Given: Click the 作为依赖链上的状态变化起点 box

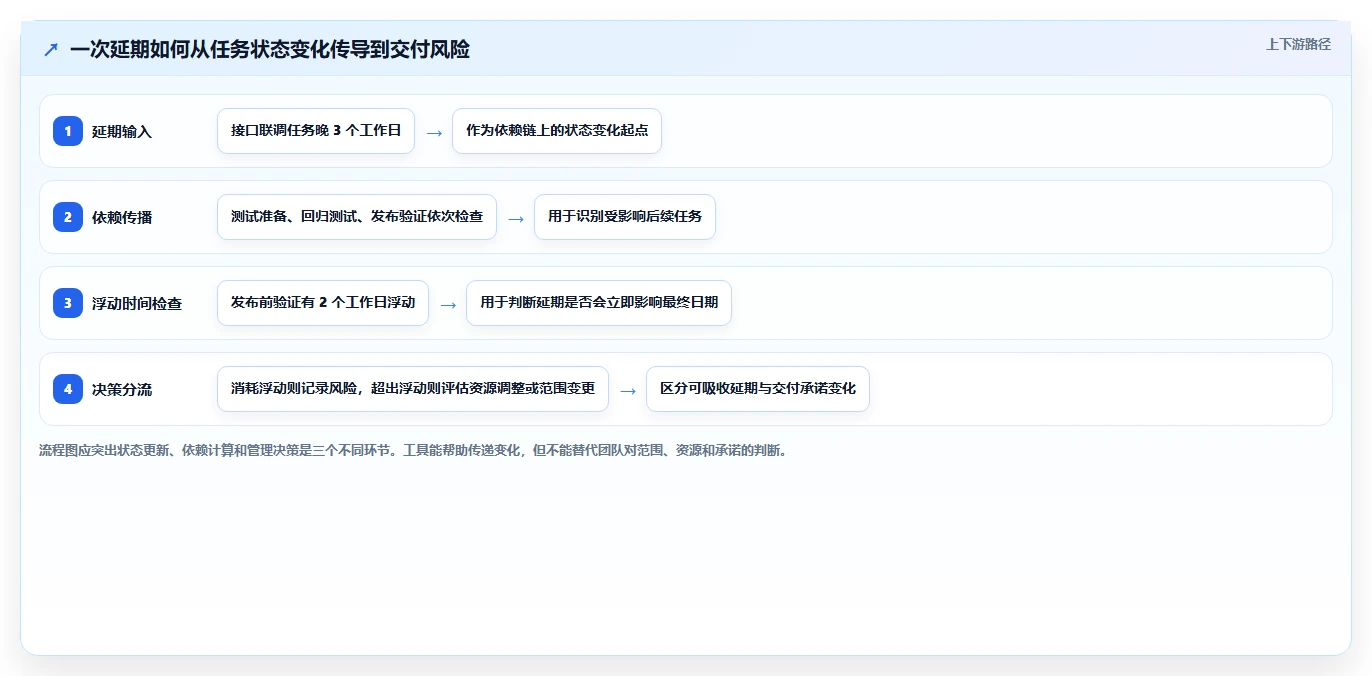Looking at the screenshot, I should 557,131.
